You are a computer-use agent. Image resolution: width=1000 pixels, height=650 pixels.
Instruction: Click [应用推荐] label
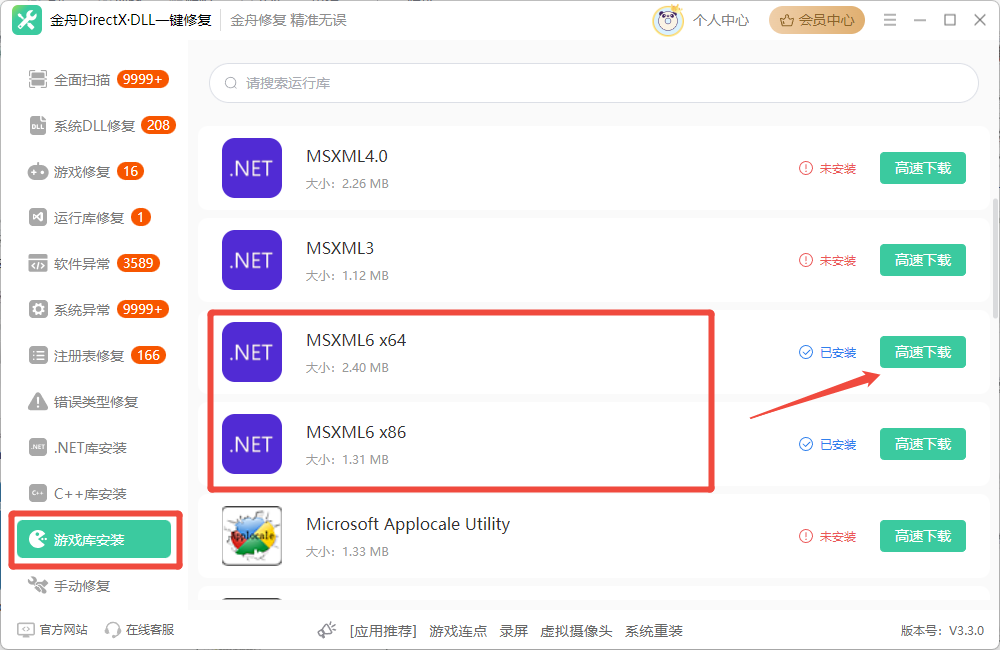pyautogui.click(x=383, y=631)
